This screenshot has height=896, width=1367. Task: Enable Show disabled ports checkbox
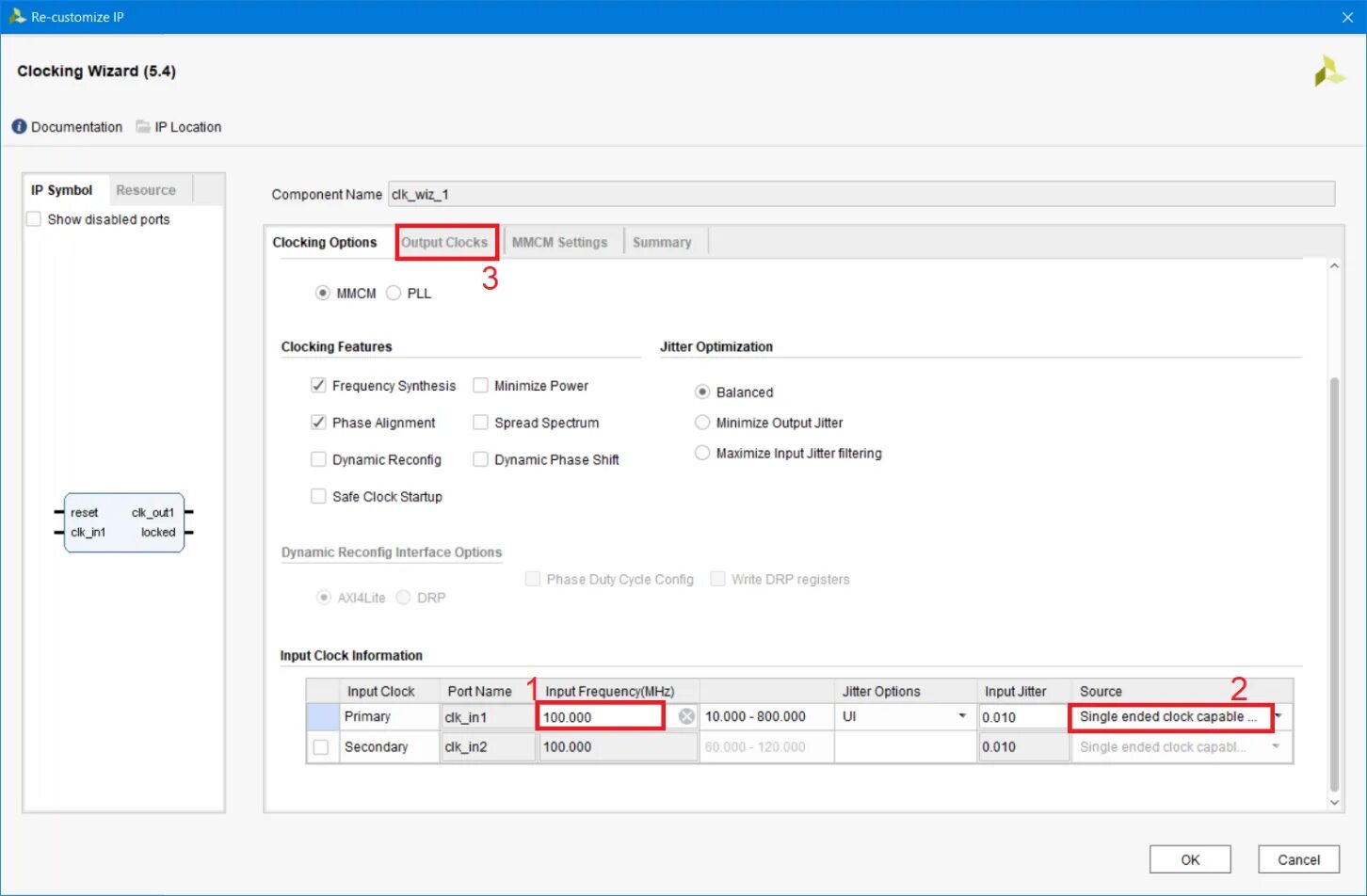click(x=34, y=219)
